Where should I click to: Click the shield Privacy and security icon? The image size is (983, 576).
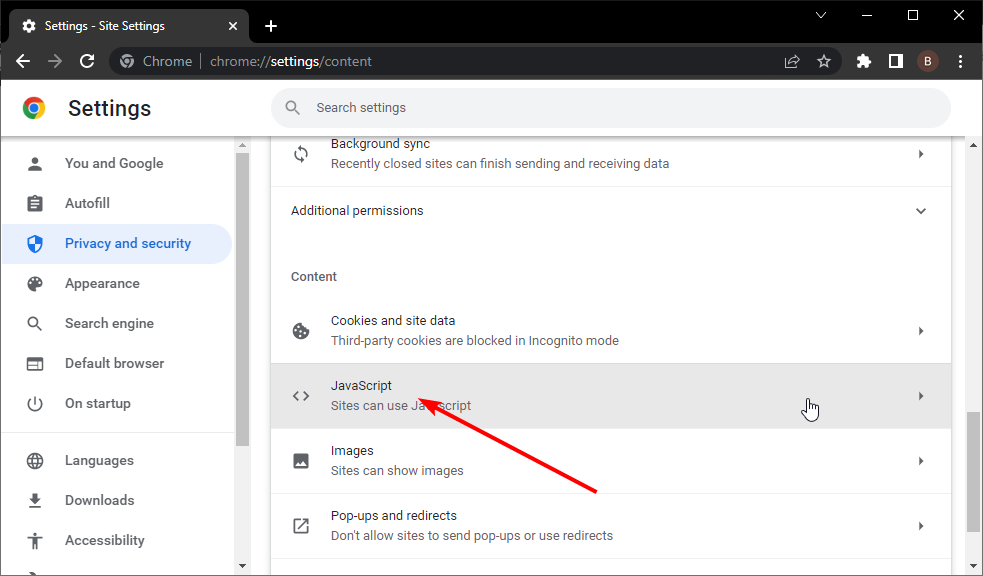click(x=35, y=244)
